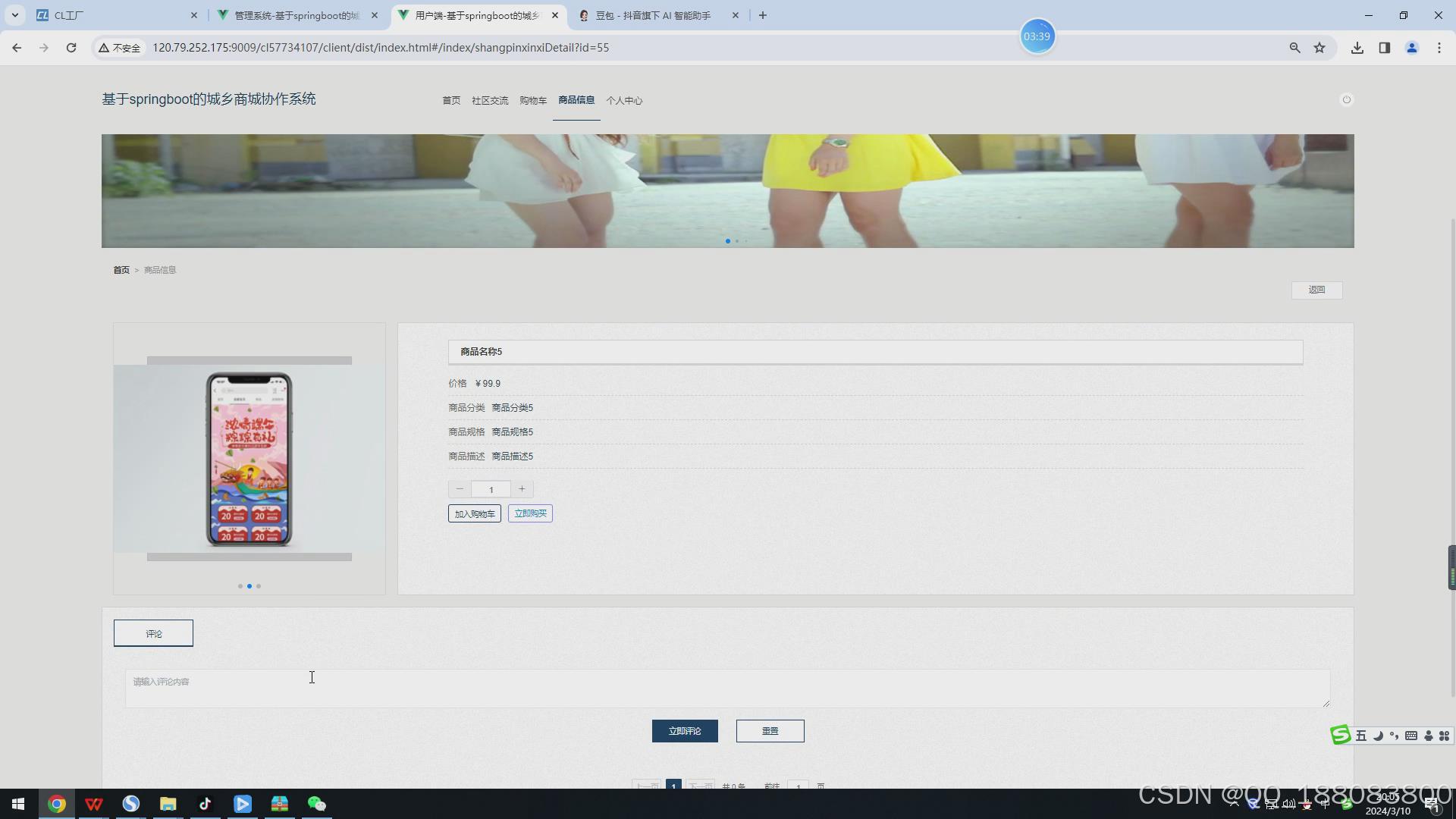Click the power logout icon in header
The image size is (1456, 819).
tap(1346, 100)
